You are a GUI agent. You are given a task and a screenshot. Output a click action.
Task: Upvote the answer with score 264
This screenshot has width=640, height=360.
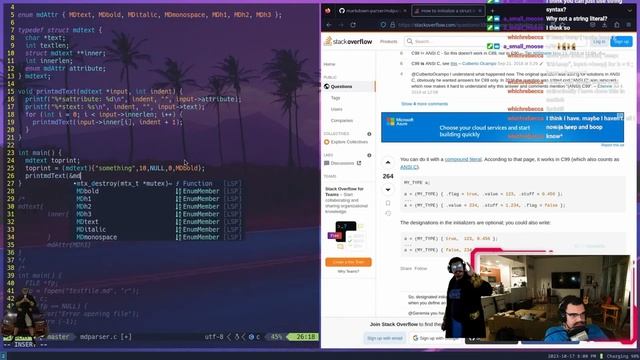[x=388, y=162]
